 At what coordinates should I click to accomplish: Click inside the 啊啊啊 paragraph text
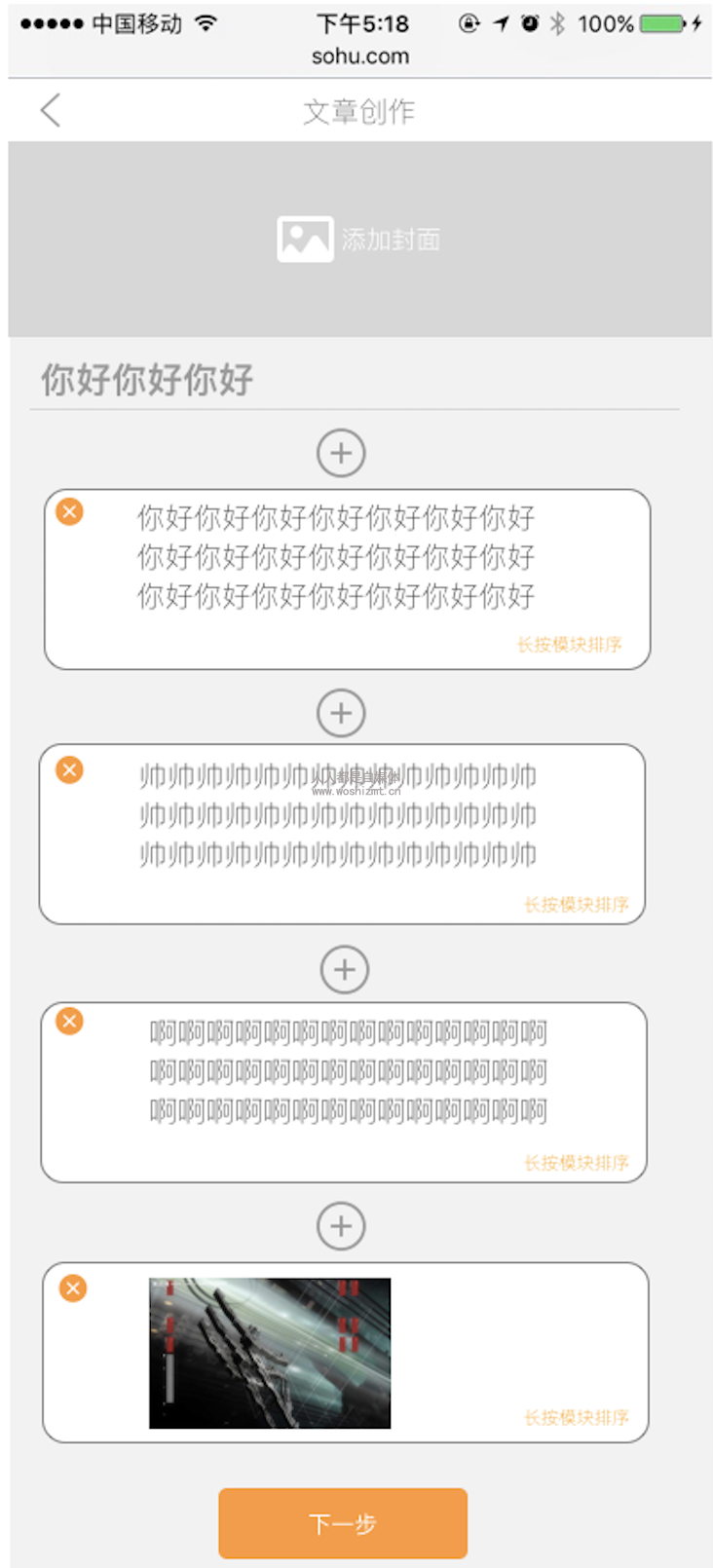tap(349, 1071)
